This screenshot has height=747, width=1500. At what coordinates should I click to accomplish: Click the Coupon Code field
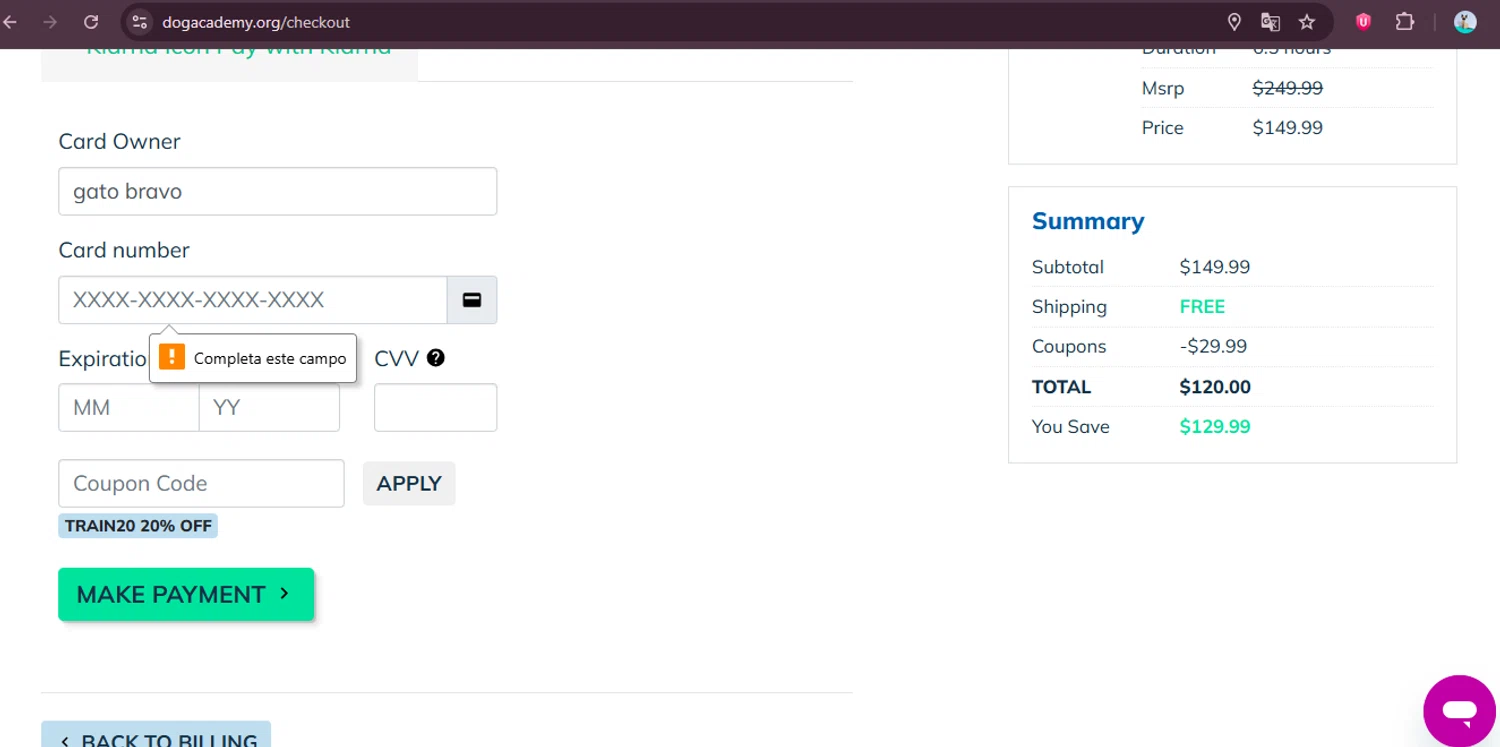tap(202, 484)
